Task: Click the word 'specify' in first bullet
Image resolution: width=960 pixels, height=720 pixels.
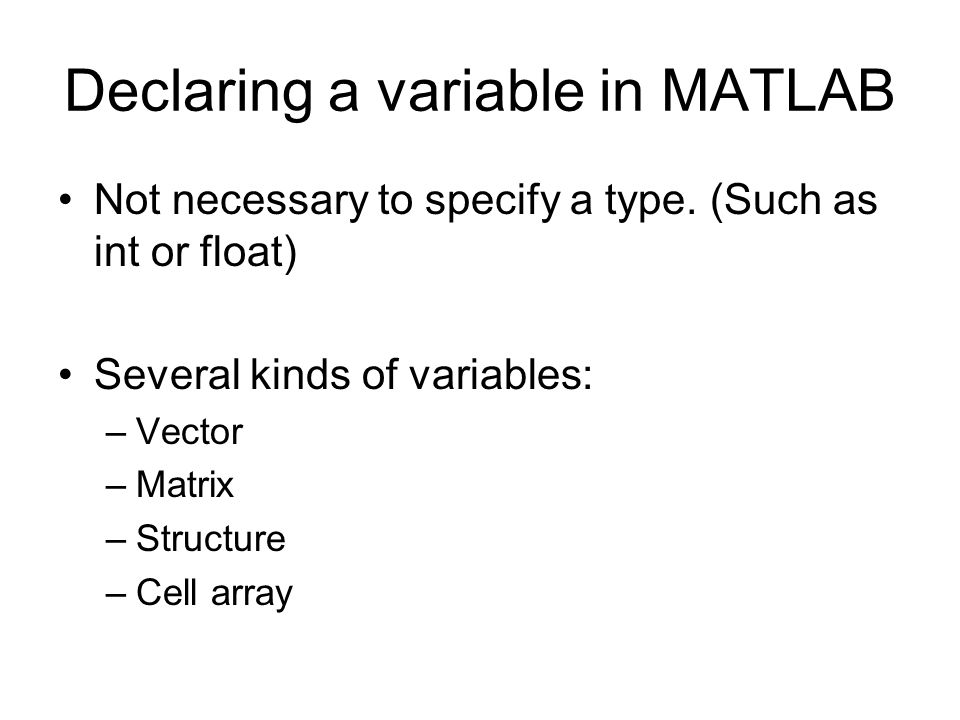Action: 493,203
